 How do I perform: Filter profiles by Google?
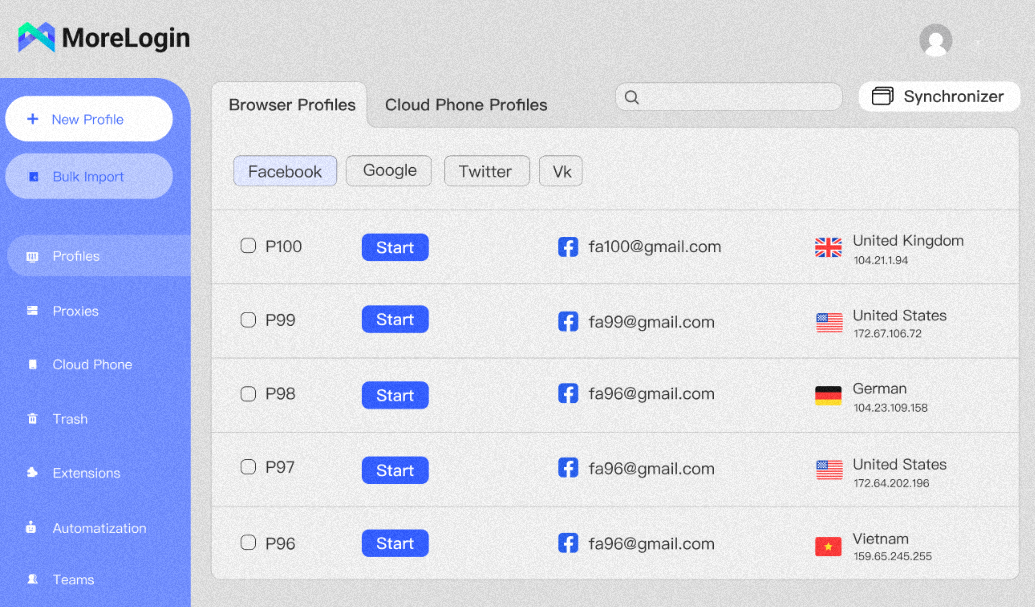(x=389, y=171)
